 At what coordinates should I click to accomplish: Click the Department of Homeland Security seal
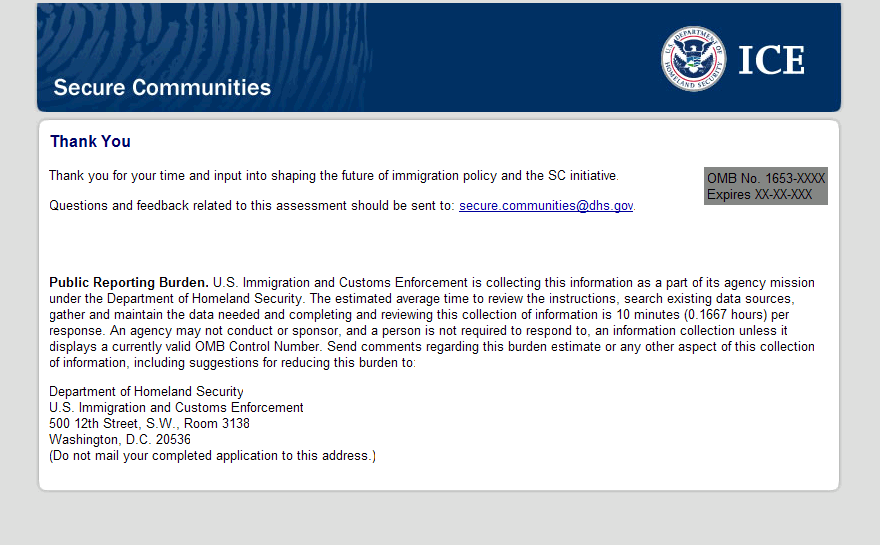(693, 58)
